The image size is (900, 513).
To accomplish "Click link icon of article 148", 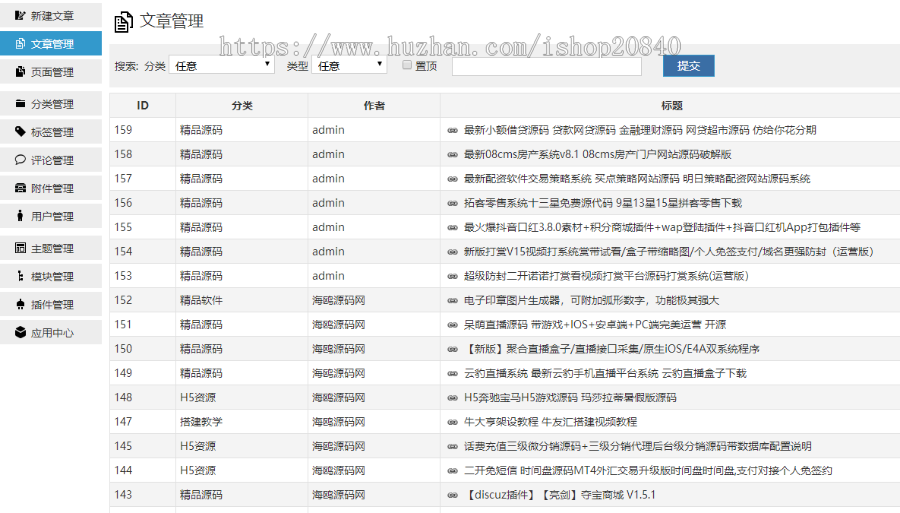I will point(452,398).
